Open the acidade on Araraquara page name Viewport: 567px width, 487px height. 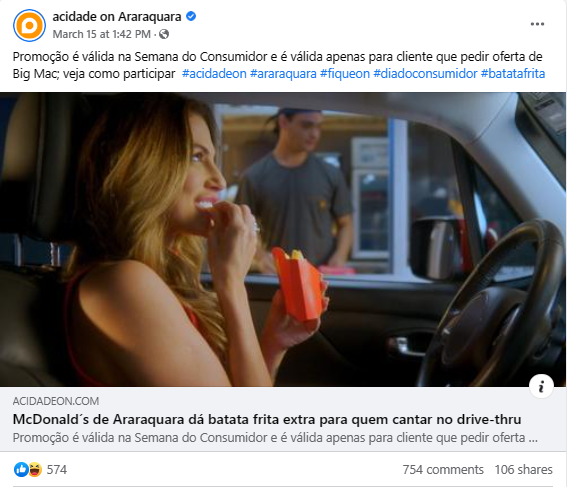tap(117, 17)
